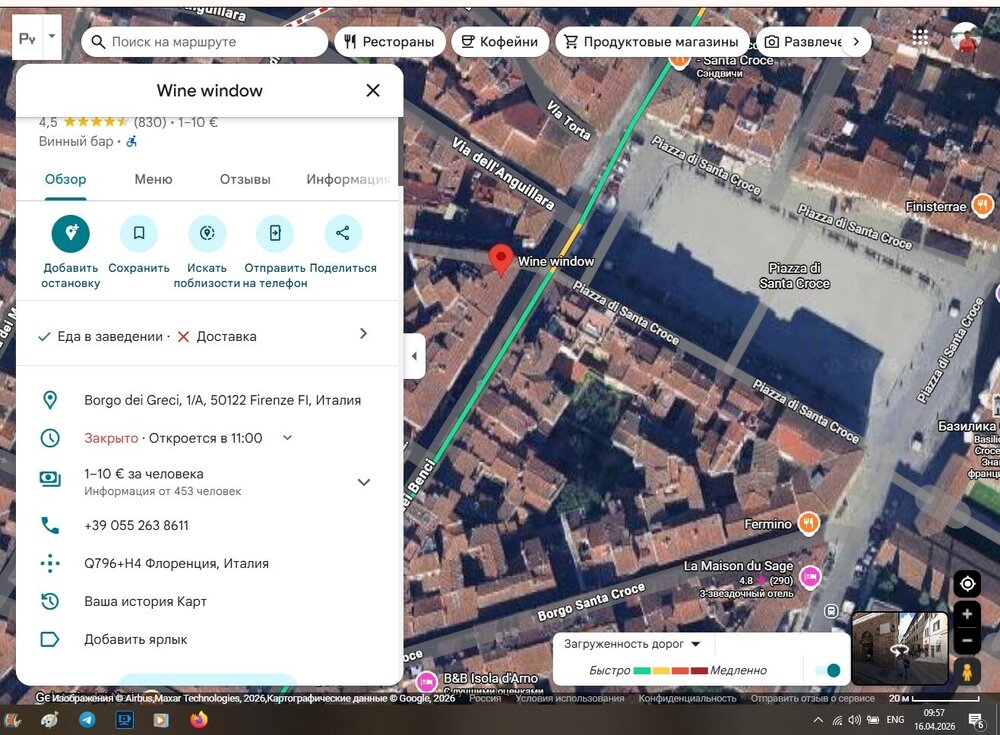Turn off the traffic layer toggle switch
The width and height of the screenshot is (1000, 735).
click(x=827, y=670)
